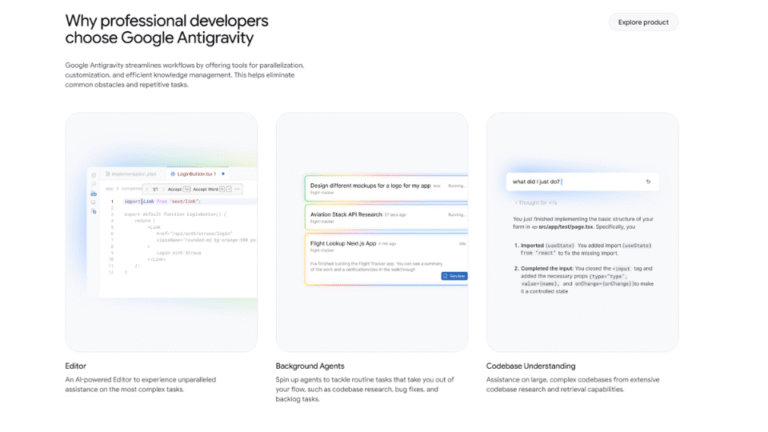Click 'Running...' status on Aviation Stack row
This screenshot has width=768, height=432.
pos(456,215)
